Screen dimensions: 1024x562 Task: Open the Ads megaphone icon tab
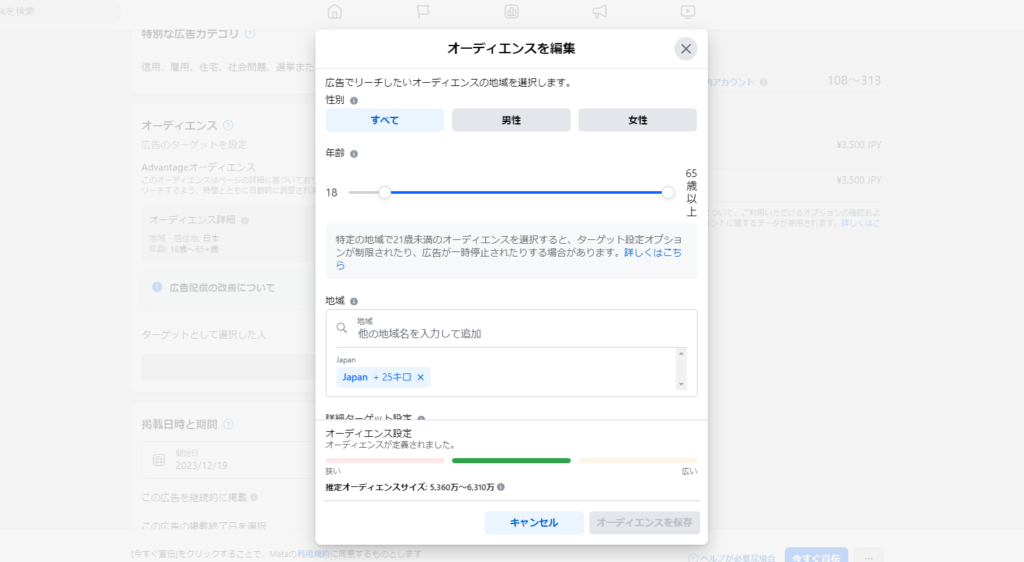pyautogui.click(x=599, y=12)
